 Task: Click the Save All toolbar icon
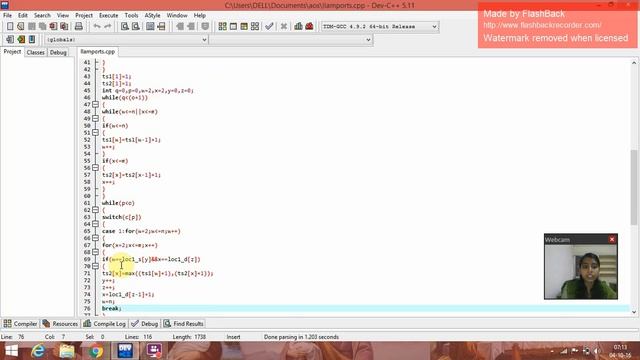pos(42,27)
